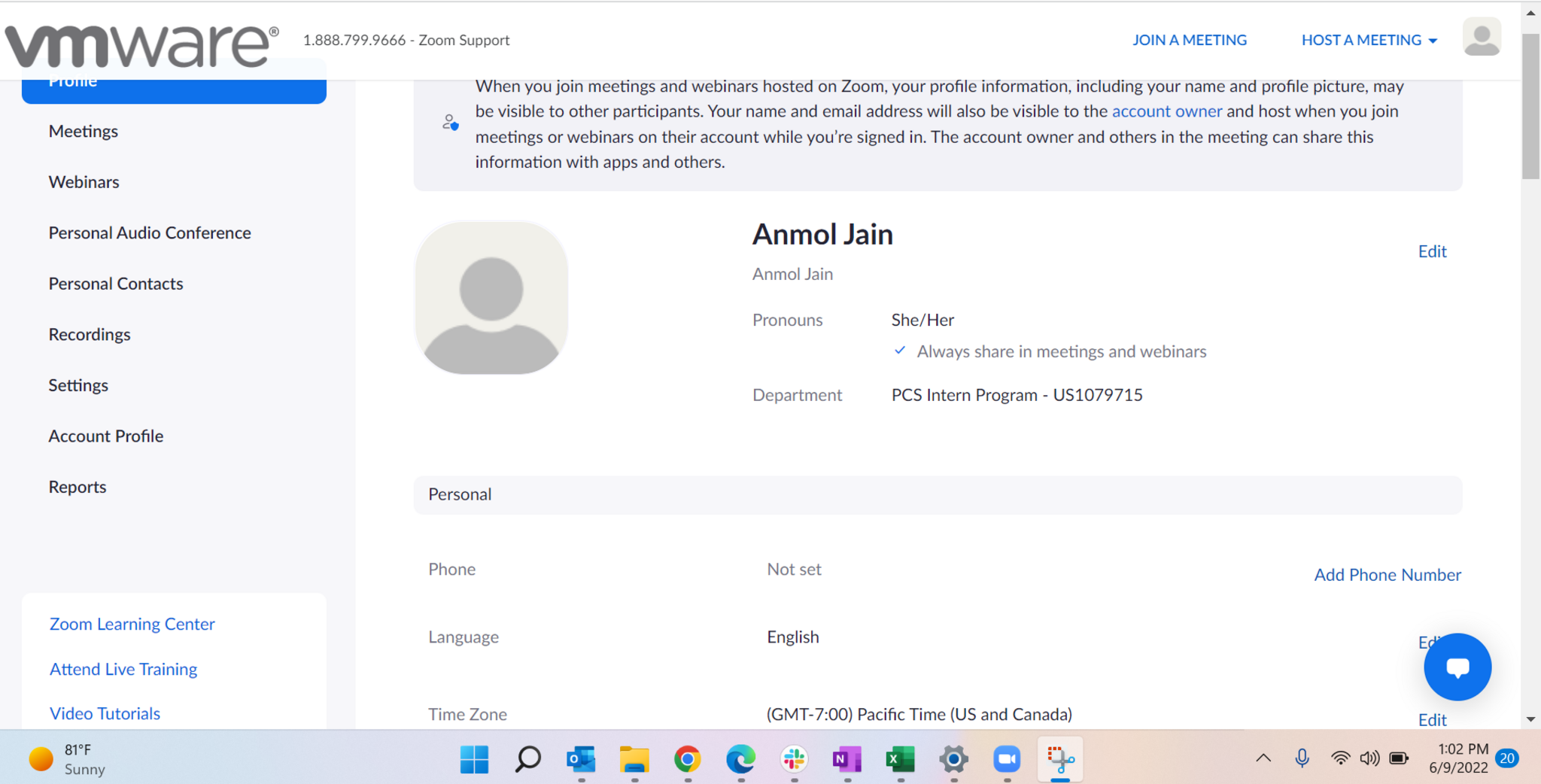Click Join a Meeting link
1541x784 pixels.
click(x=1189, y=40)
